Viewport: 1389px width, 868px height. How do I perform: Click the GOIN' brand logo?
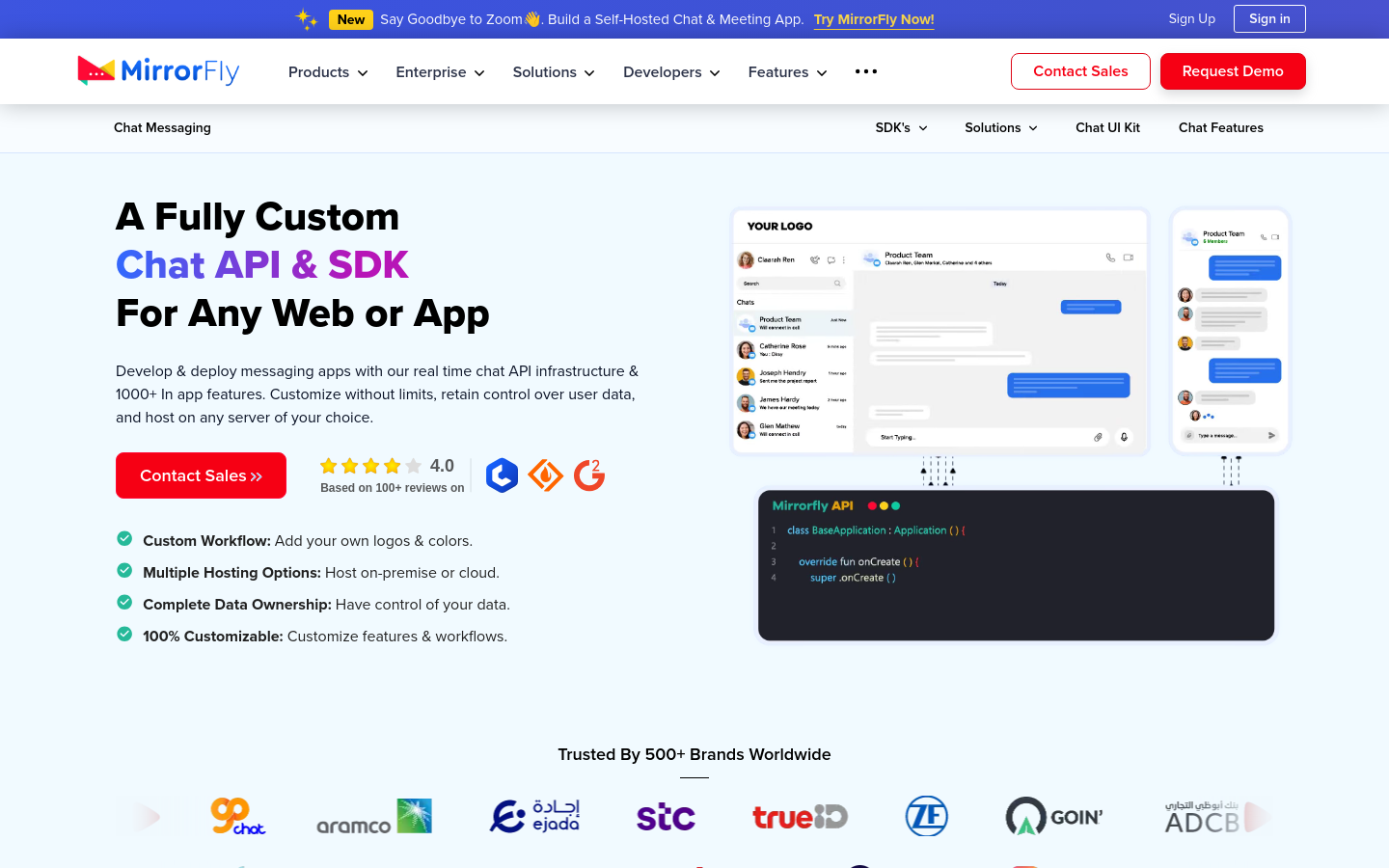pyautogui.click(x=1054, y=817)
